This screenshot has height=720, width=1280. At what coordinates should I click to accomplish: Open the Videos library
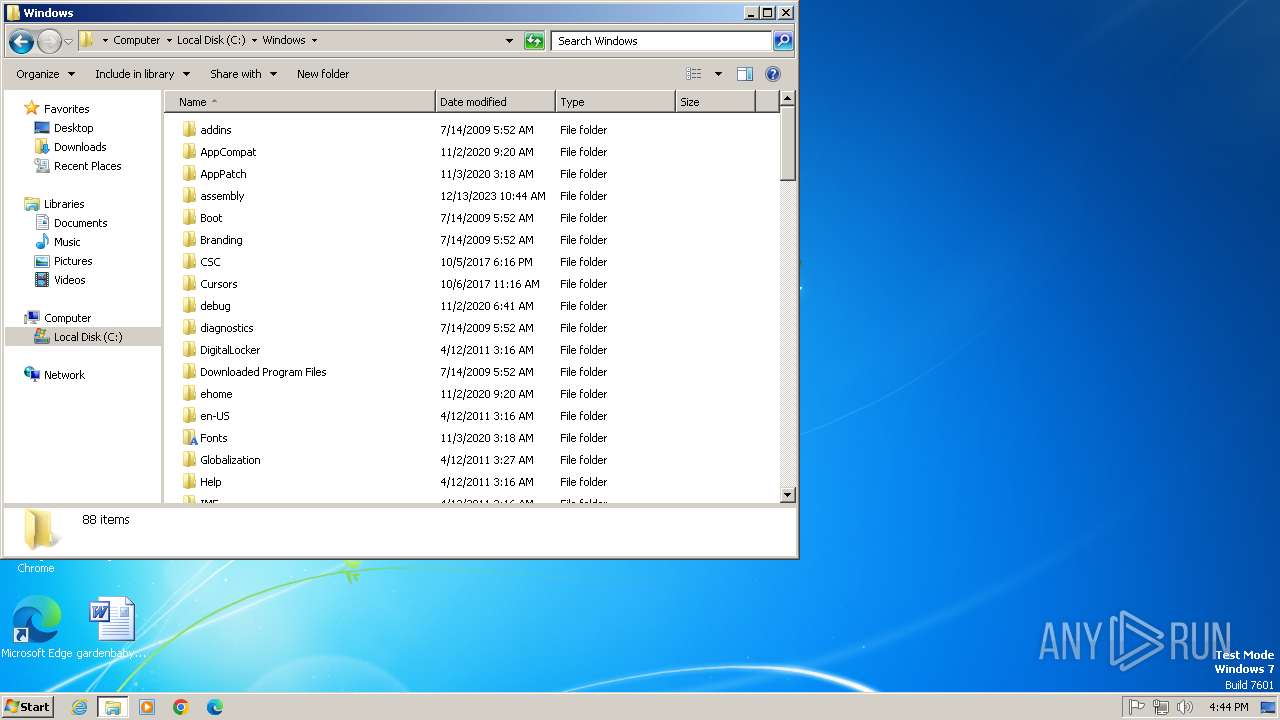[x=69, y=280]
